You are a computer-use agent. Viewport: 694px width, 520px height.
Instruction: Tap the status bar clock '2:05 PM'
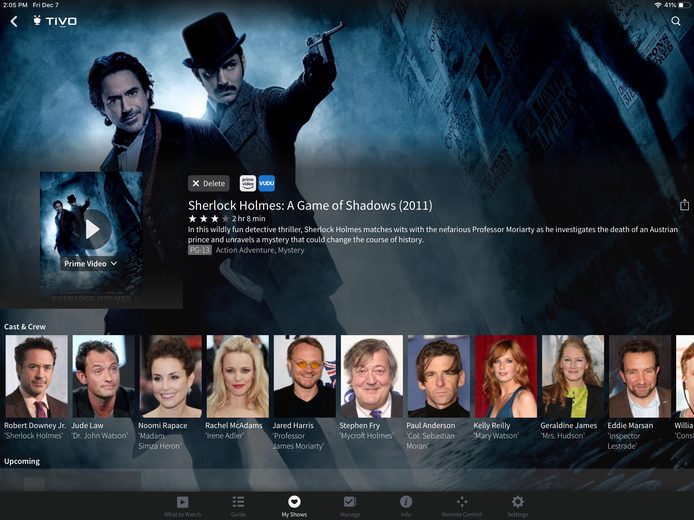pos(15,5)
